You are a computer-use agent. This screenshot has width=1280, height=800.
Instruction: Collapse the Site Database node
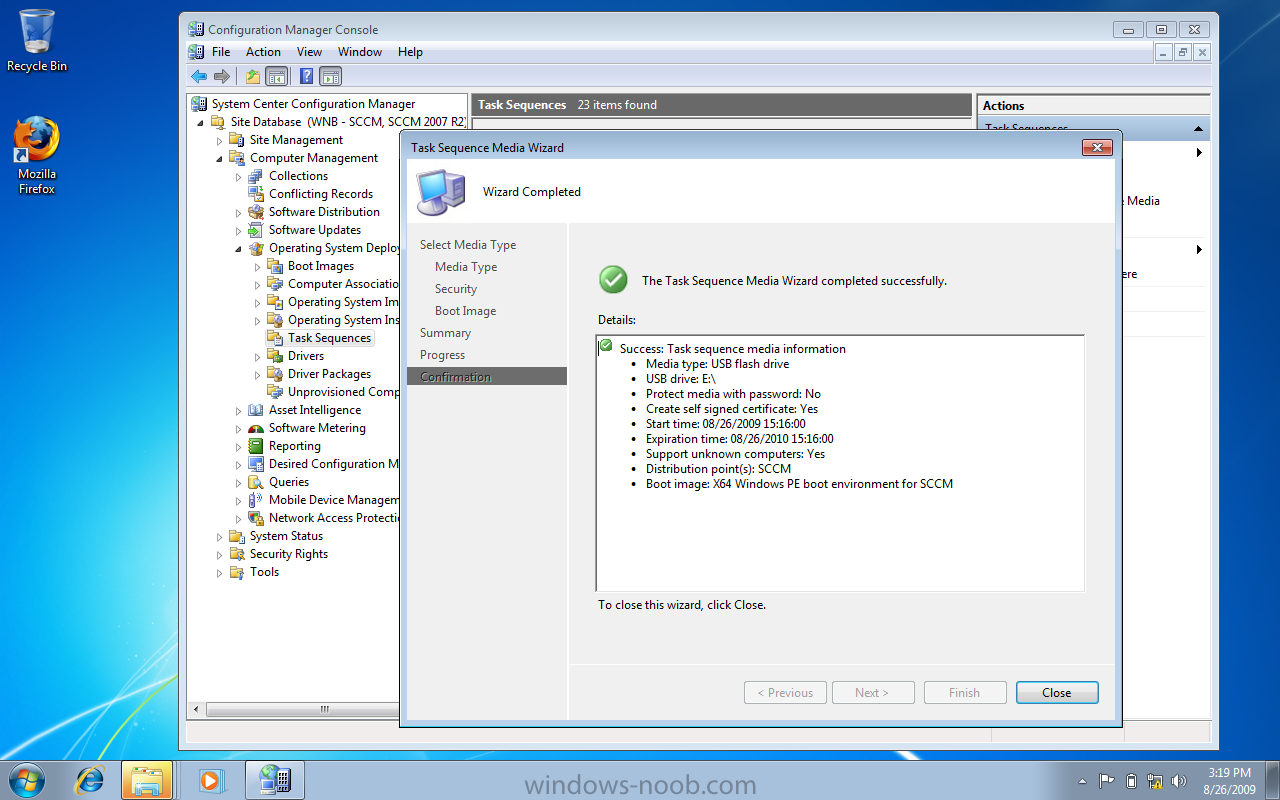click(x=200, y=123)
